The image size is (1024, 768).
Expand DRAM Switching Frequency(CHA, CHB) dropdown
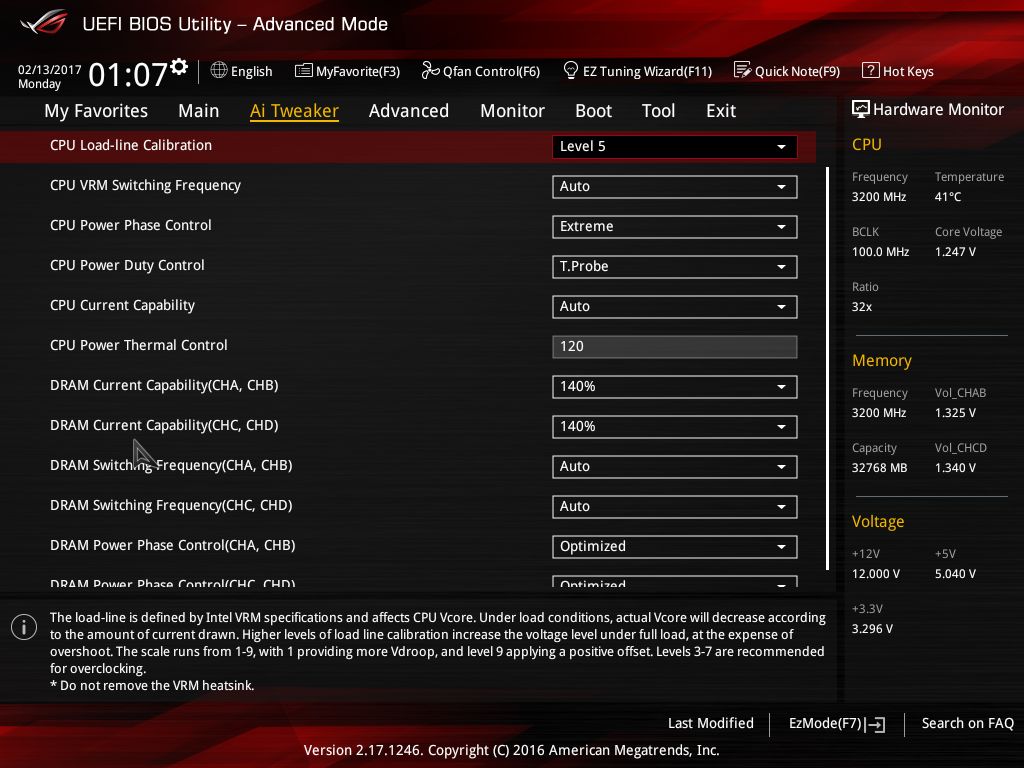675,466
